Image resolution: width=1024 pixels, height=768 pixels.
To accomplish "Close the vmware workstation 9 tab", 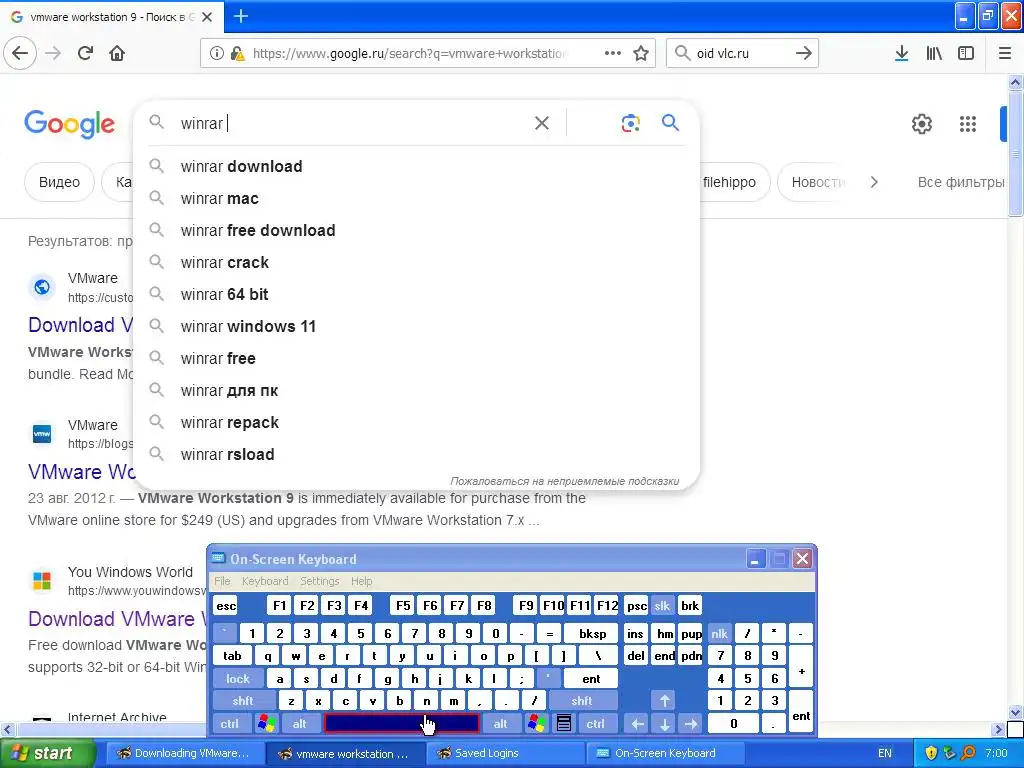I will tap(207, 17).
